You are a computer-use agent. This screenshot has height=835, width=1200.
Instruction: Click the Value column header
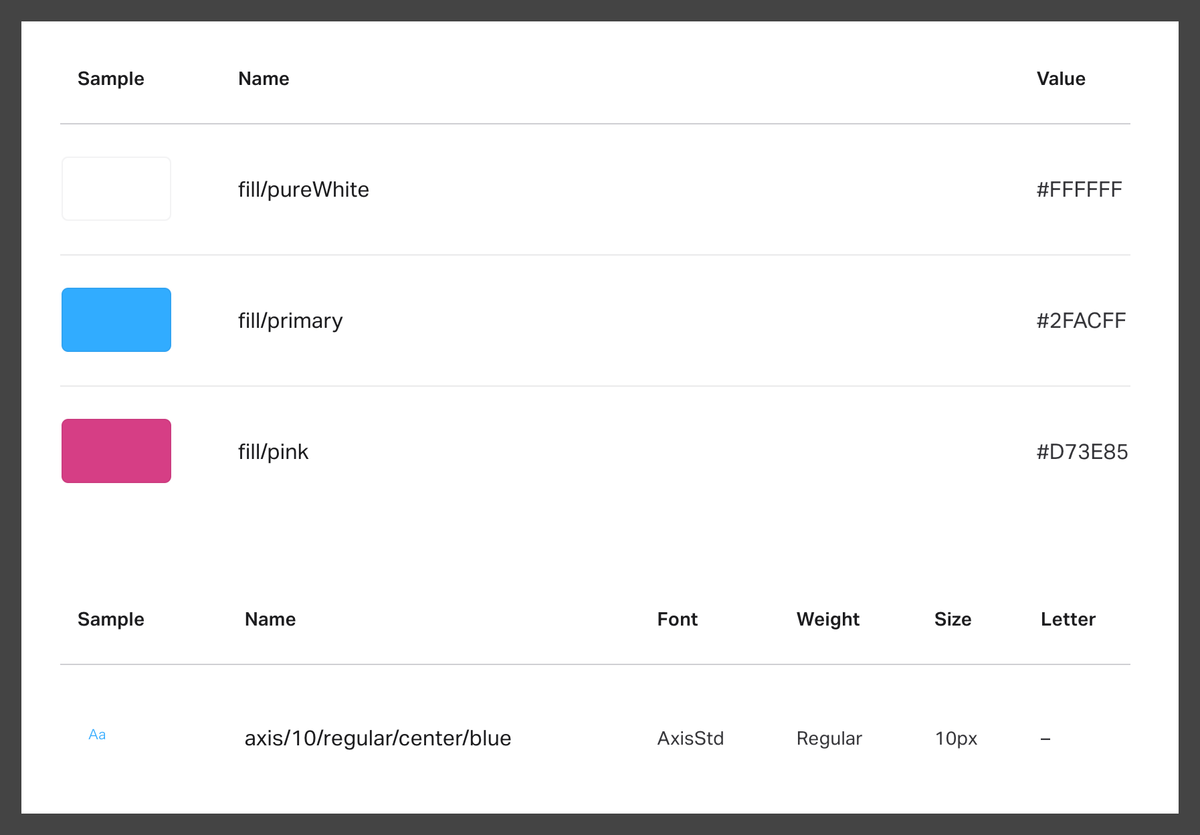(1060, 79)
